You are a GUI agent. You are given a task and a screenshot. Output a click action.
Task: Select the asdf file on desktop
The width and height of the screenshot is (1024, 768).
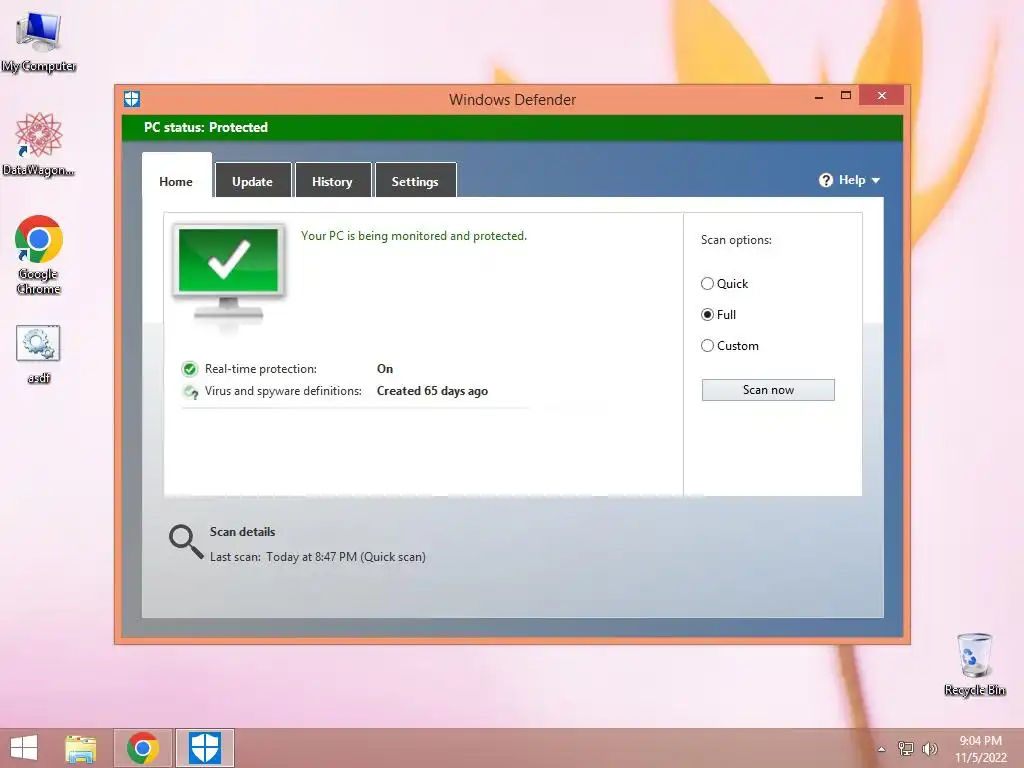pos(39,353)
